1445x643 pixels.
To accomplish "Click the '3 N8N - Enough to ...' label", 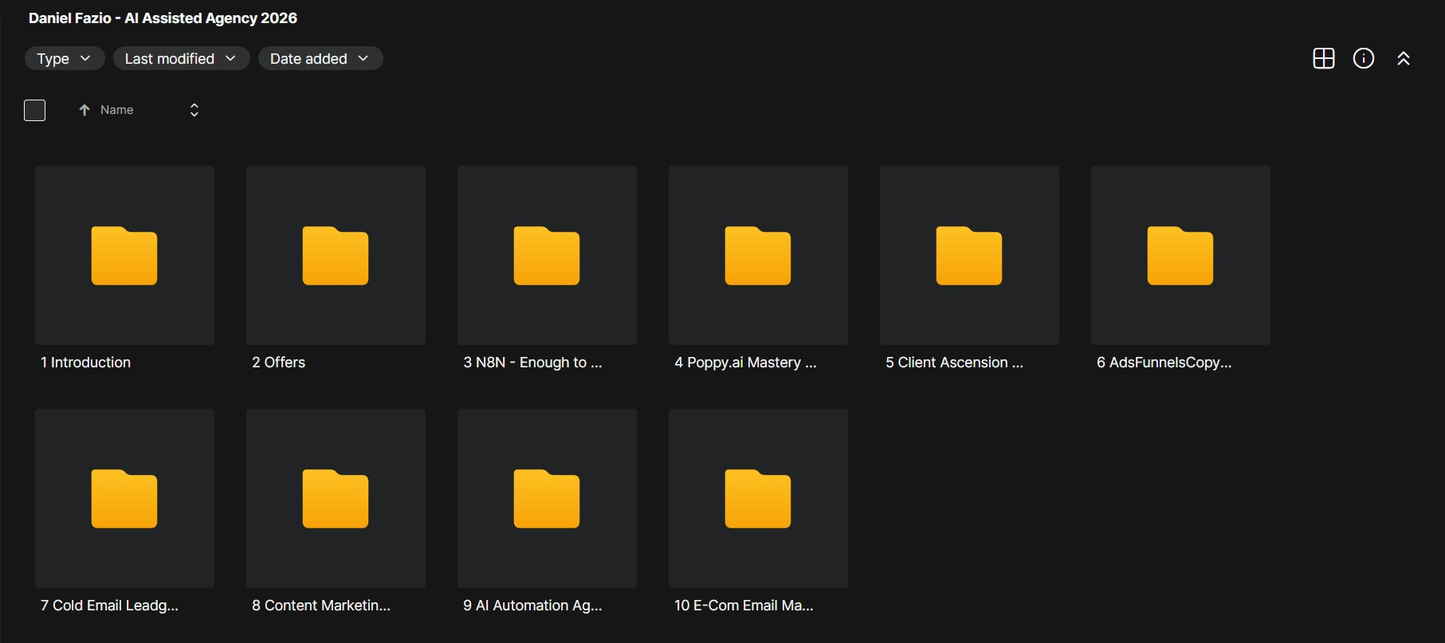I will coord(532,363).
